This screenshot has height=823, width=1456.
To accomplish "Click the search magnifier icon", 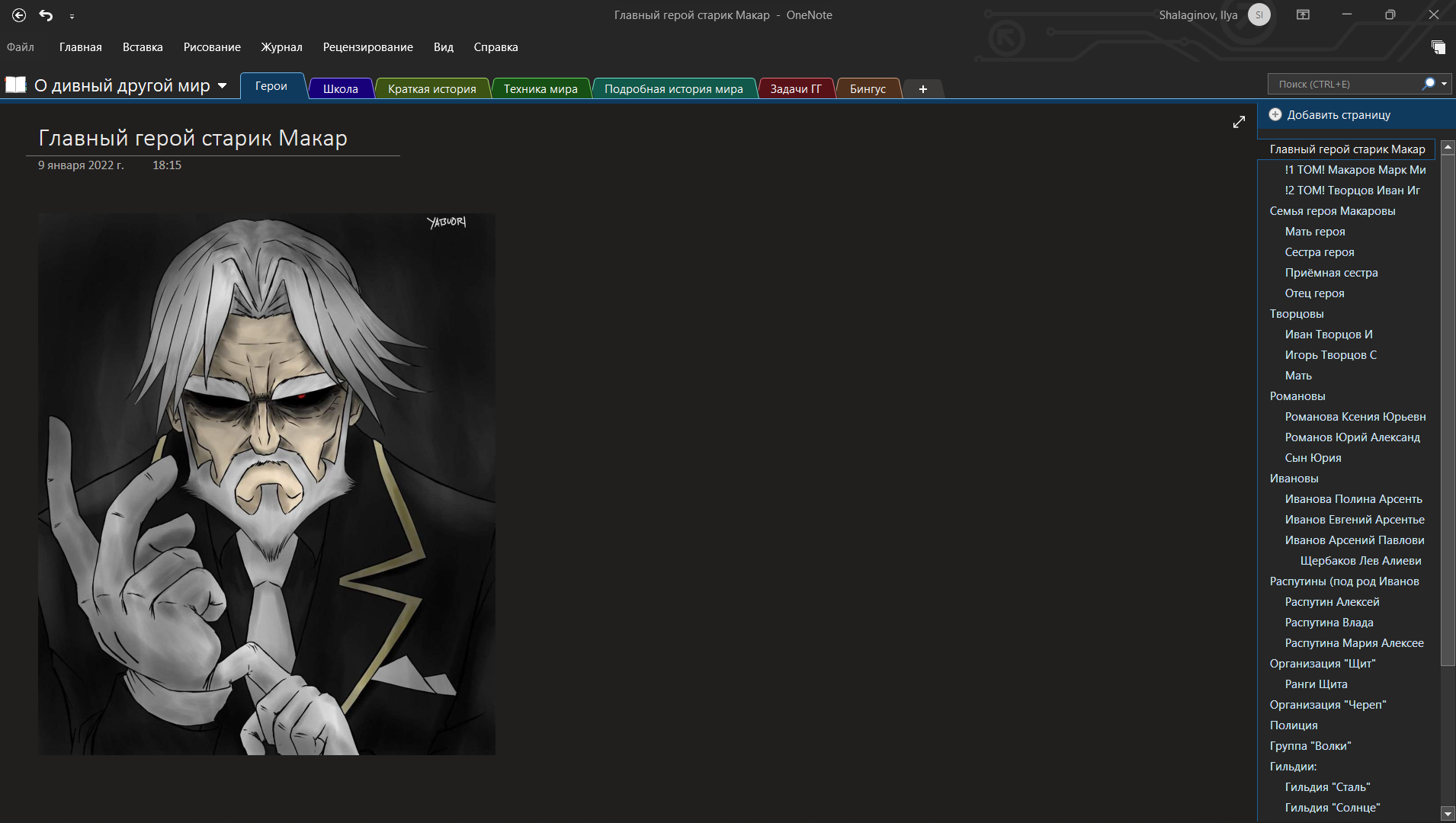I will [1428, 84].
